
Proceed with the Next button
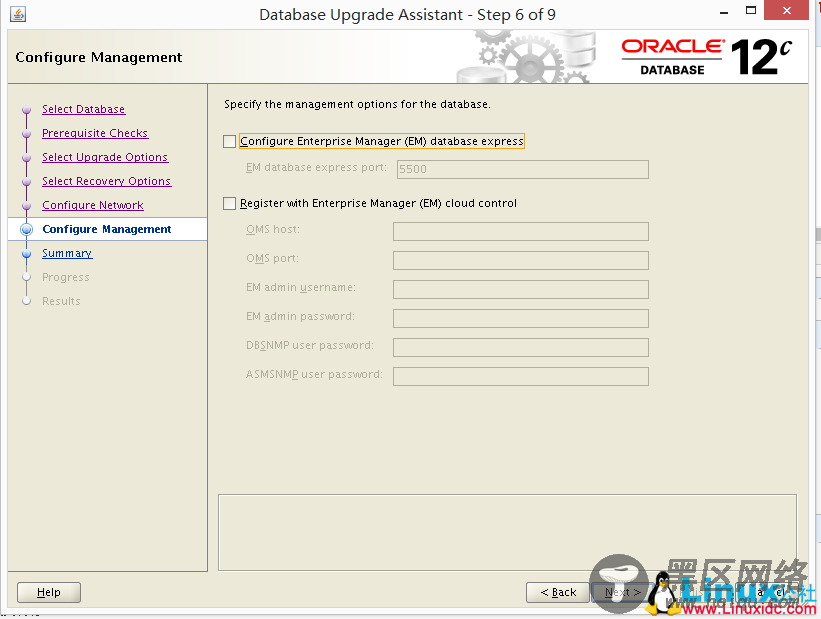point(623,592)
